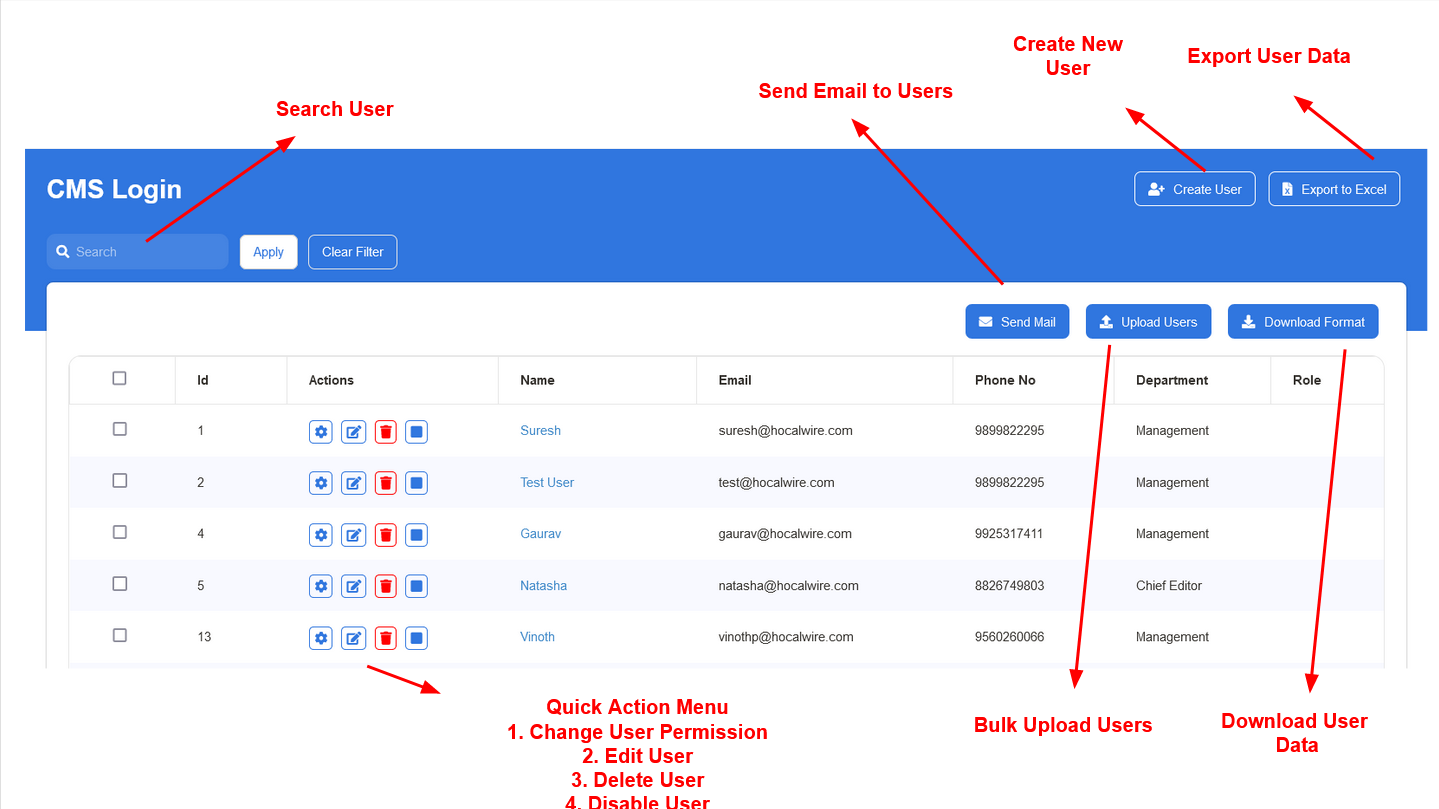Toggle the select-all checkbox in table header
The height and width of the screenshot is (809, 1439).
[120, 378]
